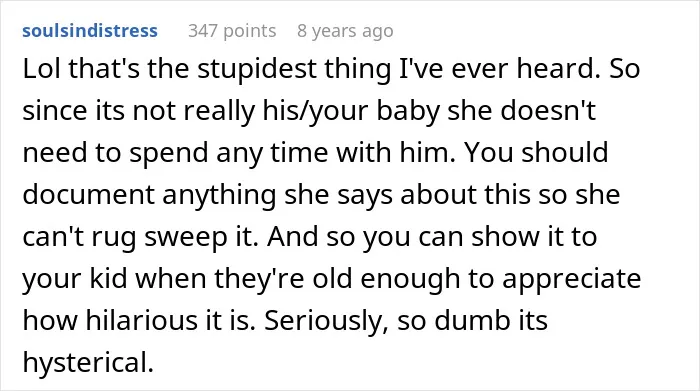700x391 pixels.
Task: Click the final word hysterical
Action: pyautogui.click(x=88, y=362)
